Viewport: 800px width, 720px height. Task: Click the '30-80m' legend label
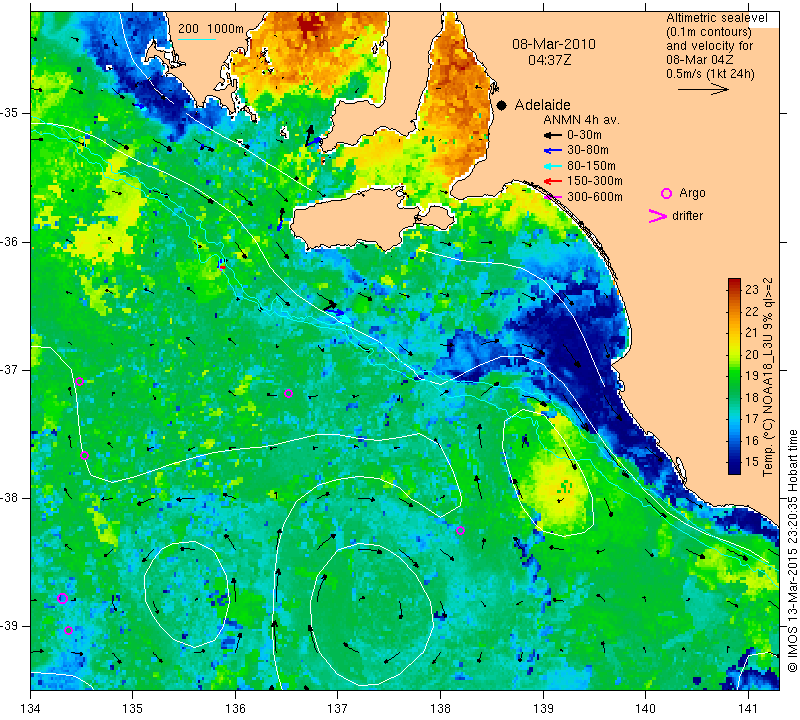(588, 151)
